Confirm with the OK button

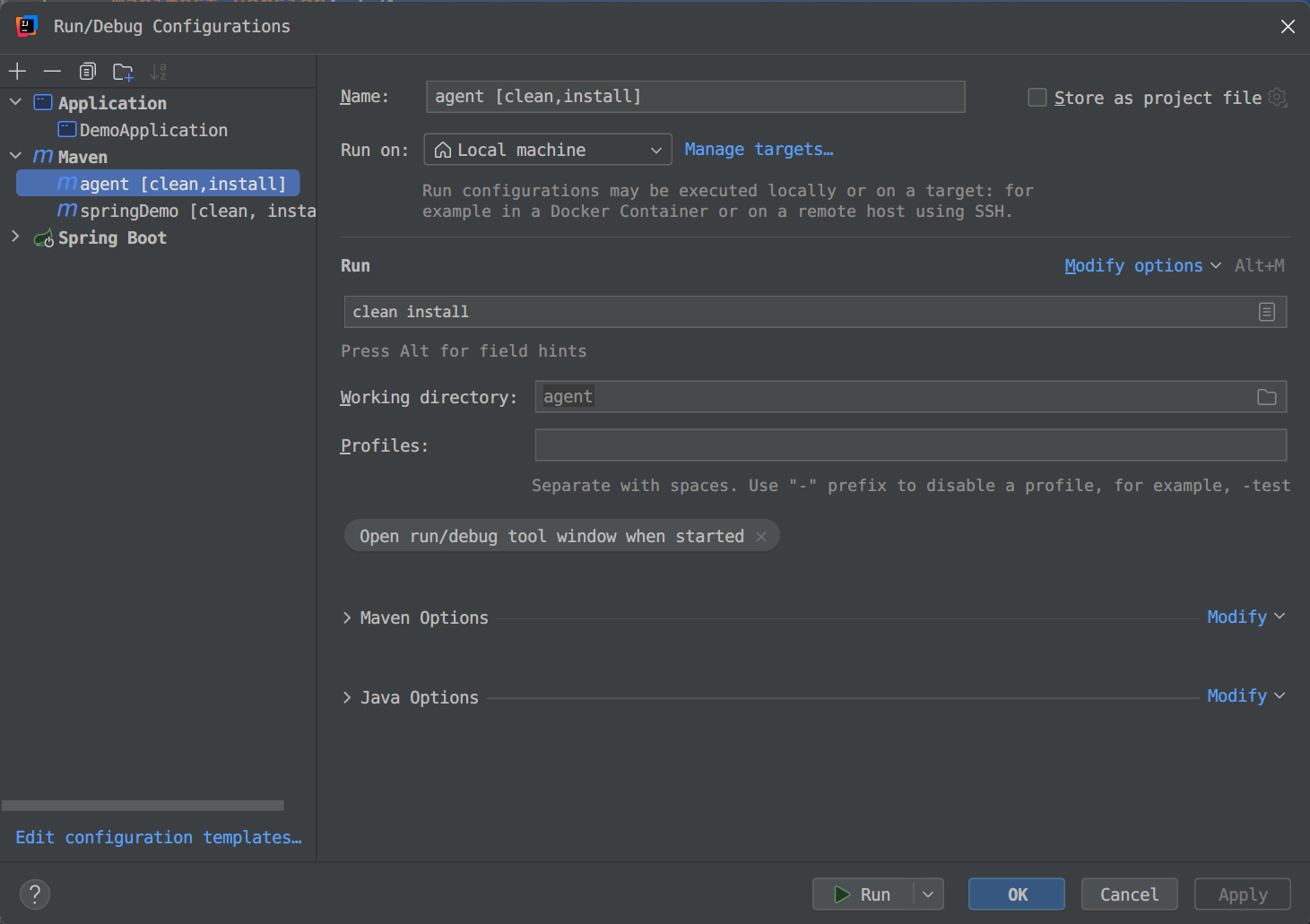1017,894
